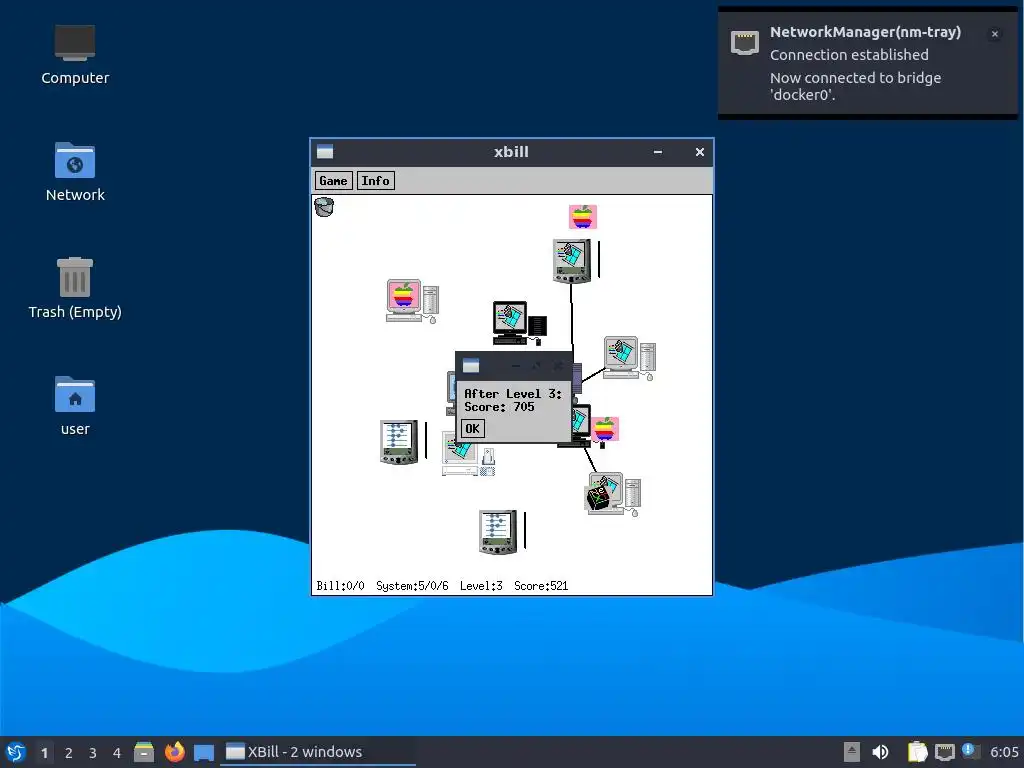
Task: Click the Score:521 status text
Action: coord(541,586)
